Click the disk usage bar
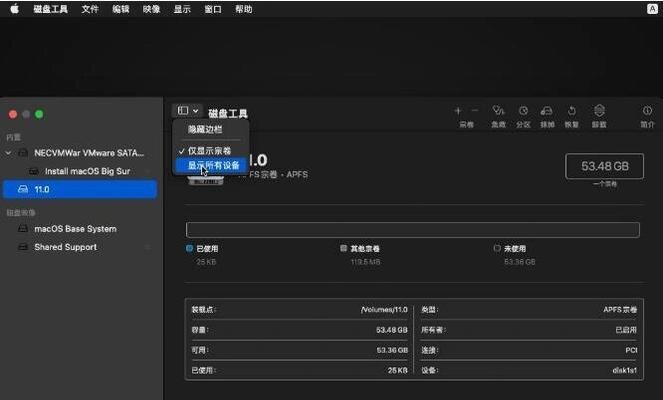Image resolution: width=663 pixels, height=400 pixels. tap(412, 230)
